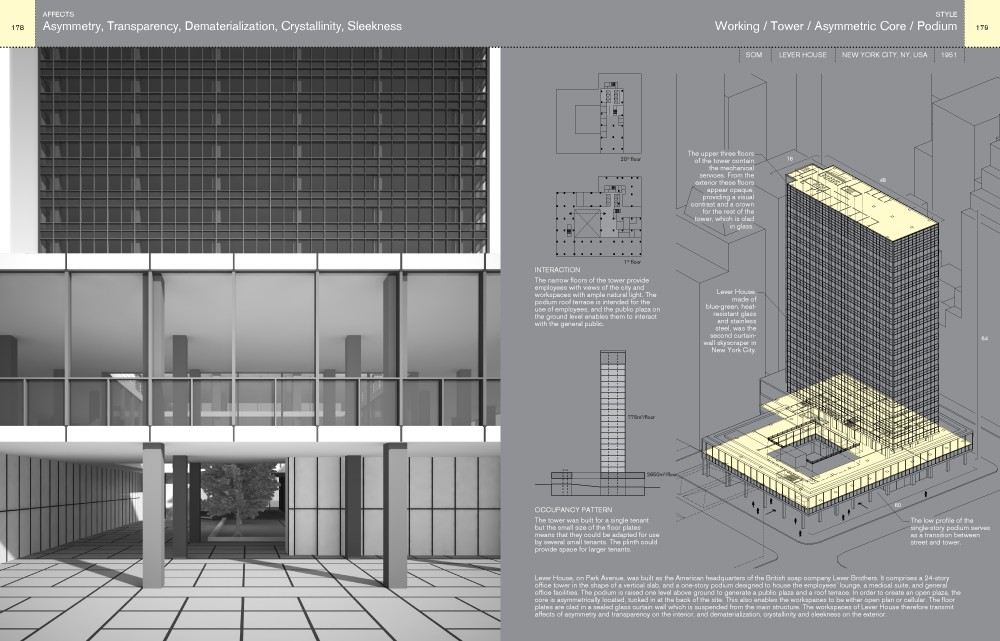Click the AFFECTS header label
Viewport: 1000px width, 641px height.
53,14
